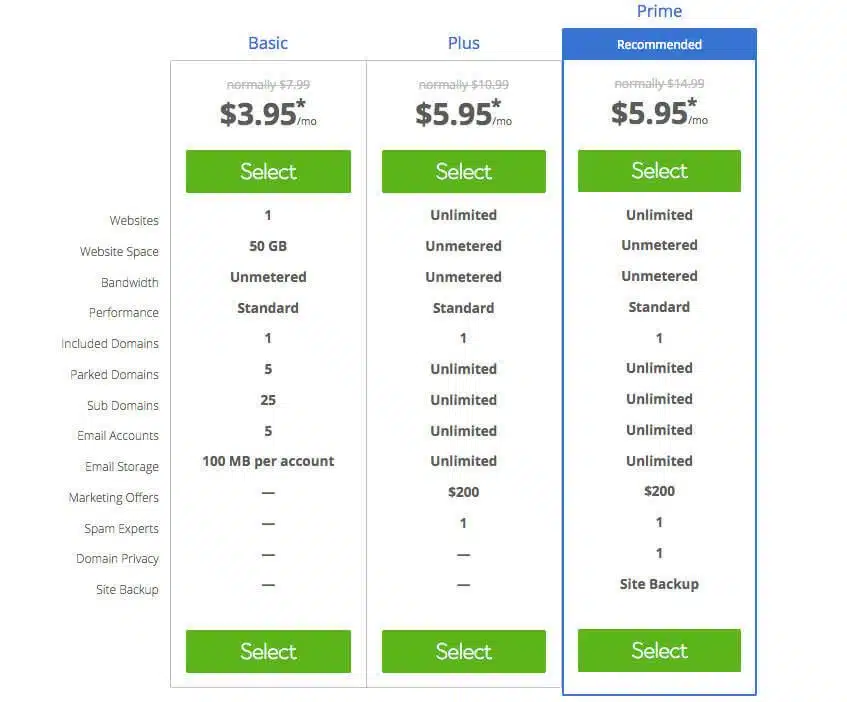The height and width of the screenshot is (702, 847).
Task: Click the 50 GB website space value
Action: coord(268,246)
